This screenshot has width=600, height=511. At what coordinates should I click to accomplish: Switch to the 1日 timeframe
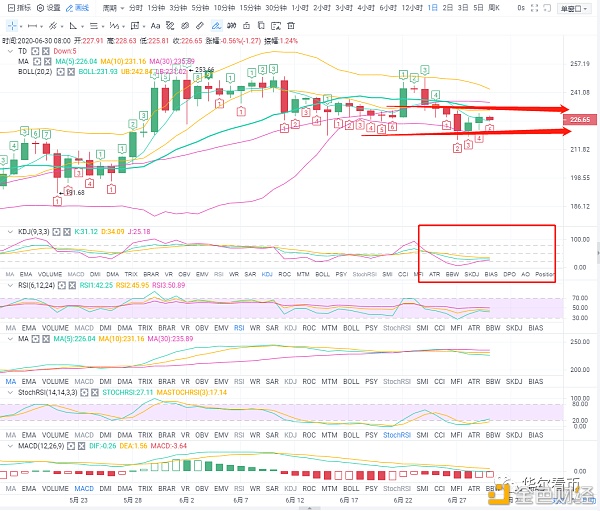tap(432, 8)
